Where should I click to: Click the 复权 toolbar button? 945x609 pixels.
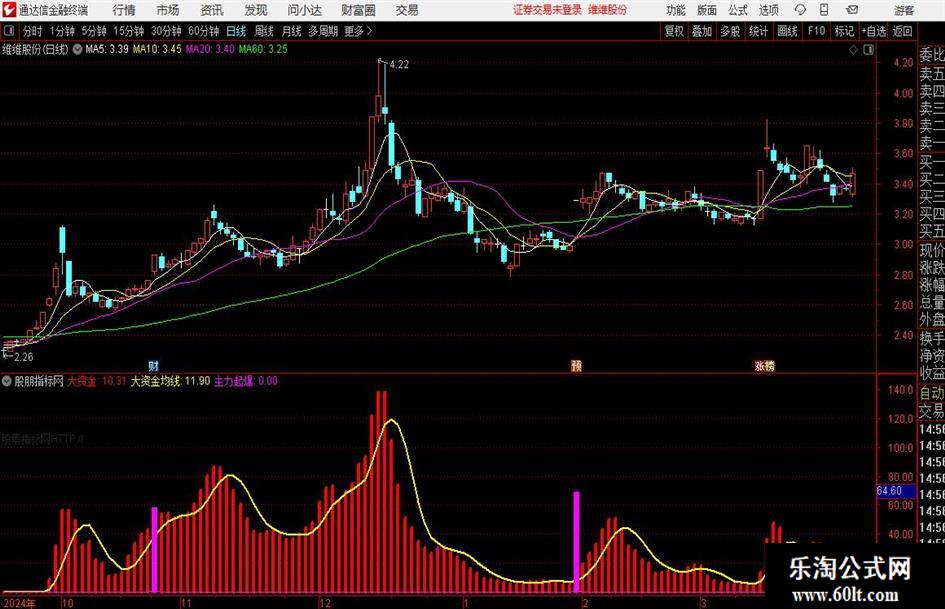point(674,31)
